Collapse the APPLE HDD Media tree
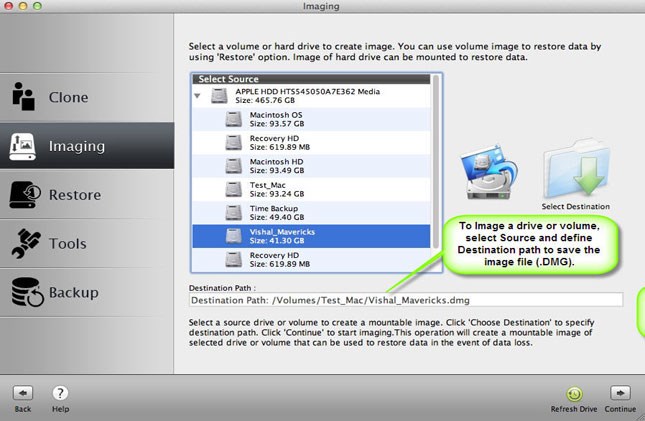 coord(197,96)
